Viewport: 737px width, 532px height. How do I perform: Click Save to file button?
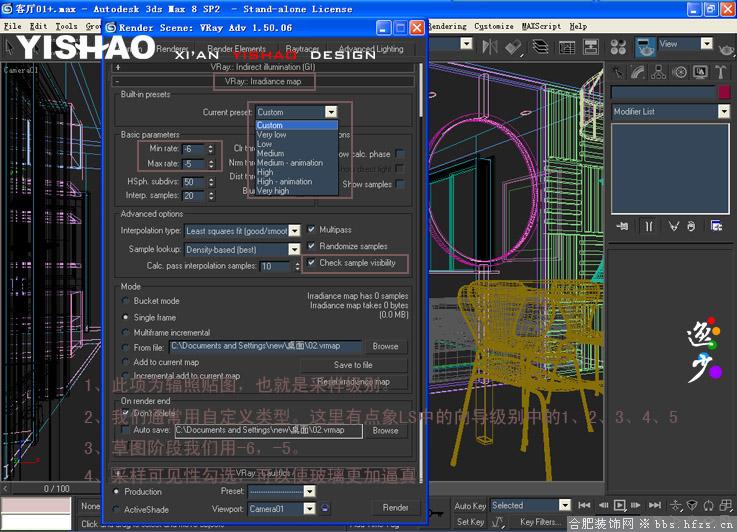coord(353,365)
